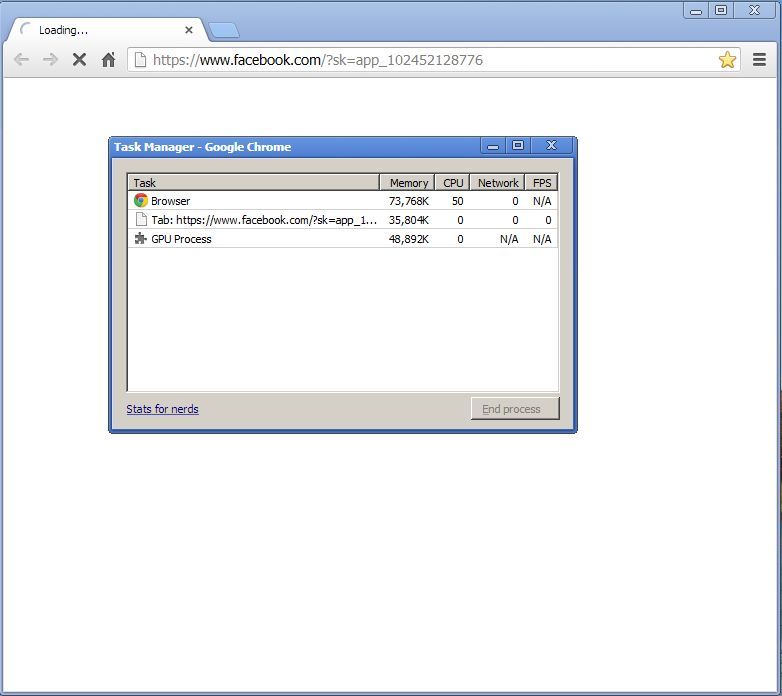Viewport: 782px width, 696px height.
Task: Open the Chrome hamburger menu
Action: click(x=759, y=60)
